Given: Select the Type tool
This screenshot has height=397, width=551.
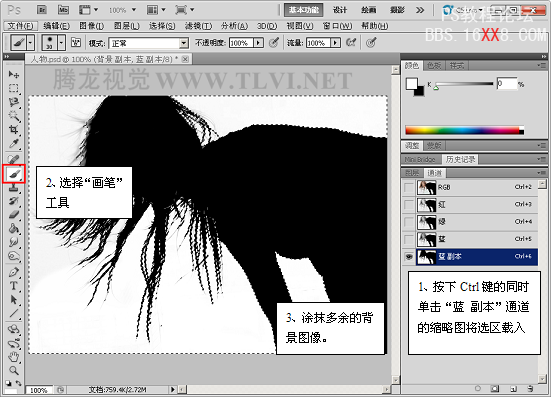Looking at the screenshot, I should pos(14,286).
